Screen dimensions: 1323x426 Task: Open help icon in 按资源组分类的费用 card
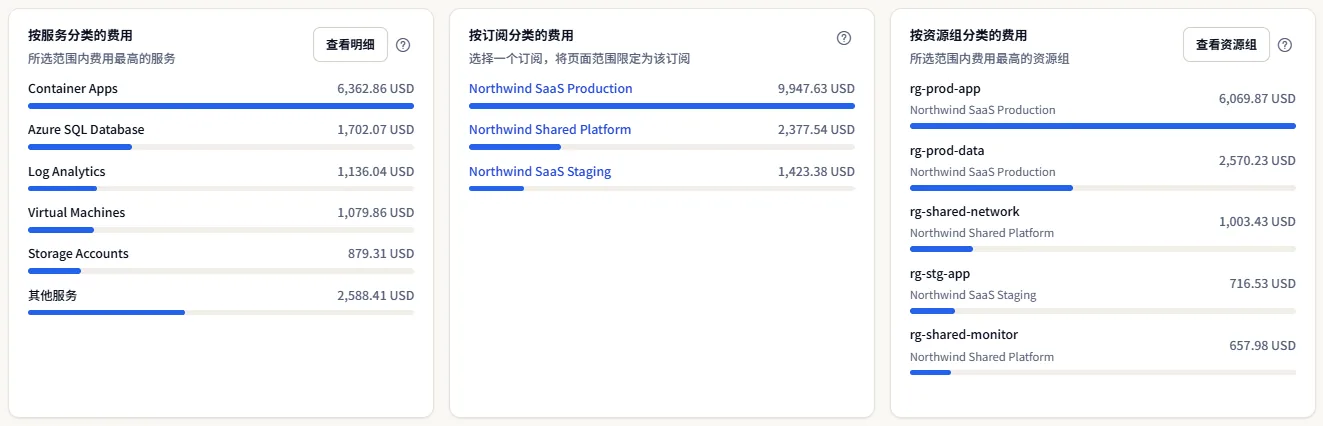pyautogui.click(x=1285, y=45)
